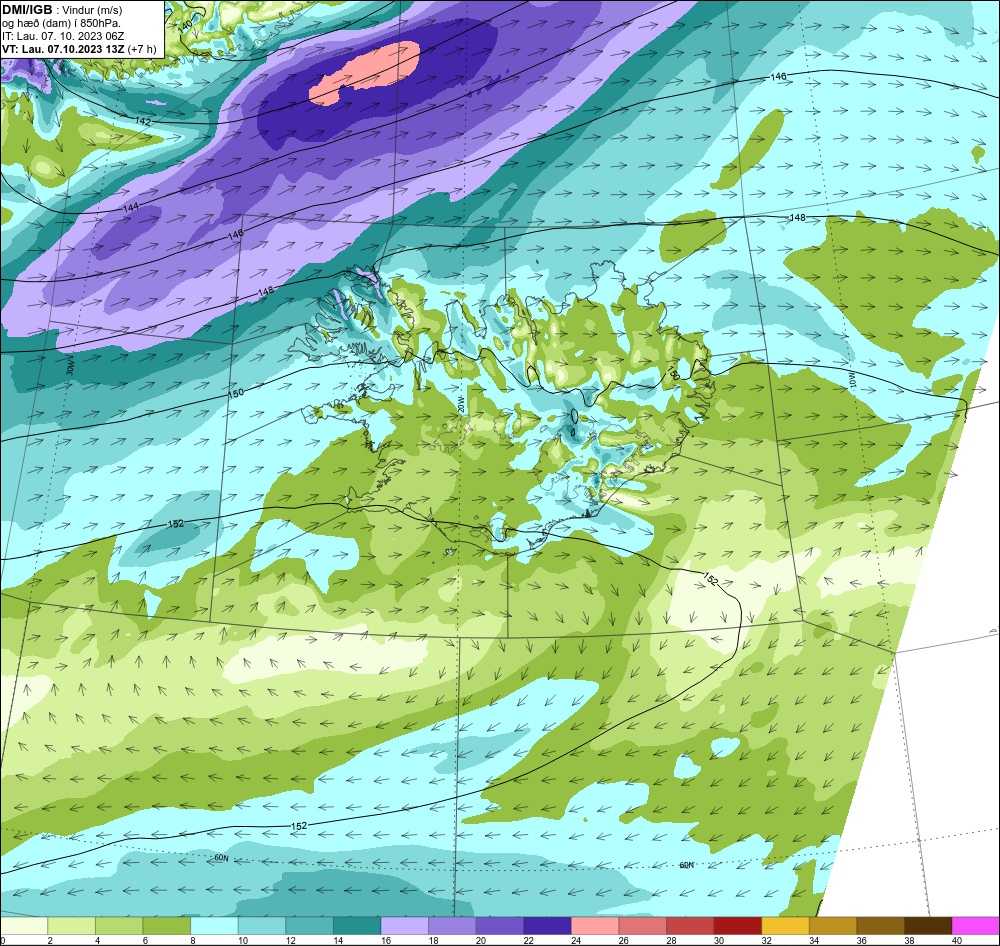The height and width of the screenshot is (946, 1000).
Task: Click the '140' contour label
Action: [186, 26]
